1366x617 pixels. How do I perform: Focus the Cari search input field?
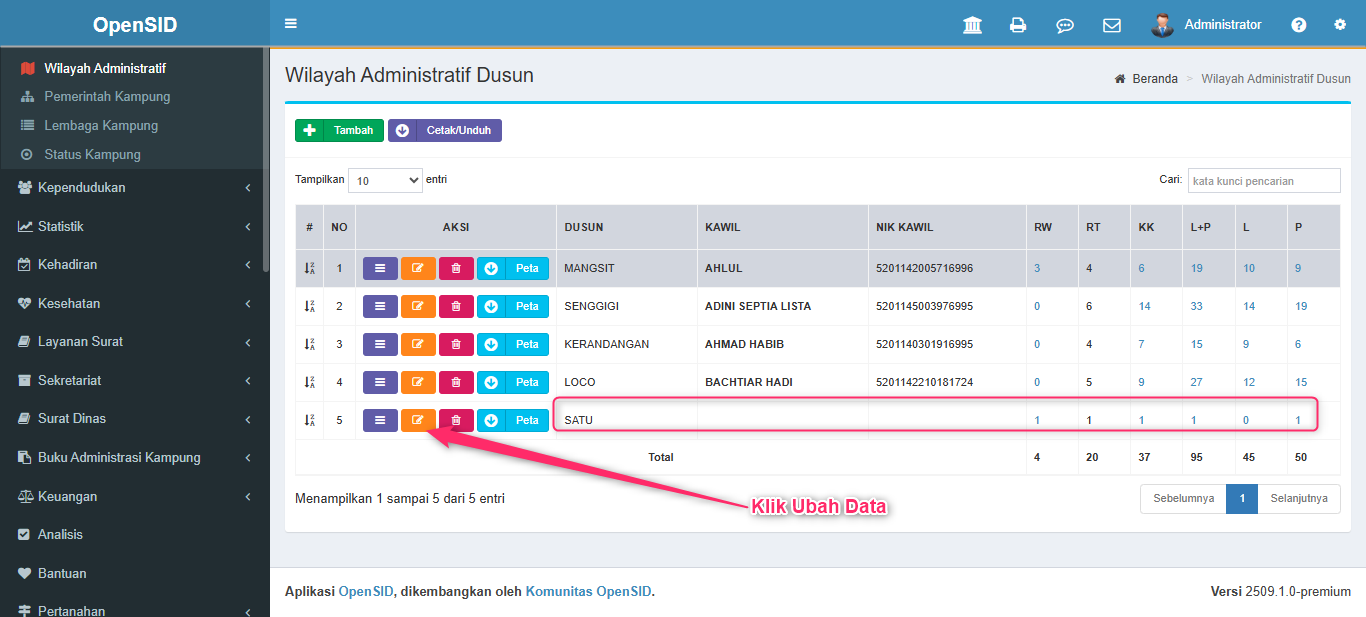(x=1263, y=181)
